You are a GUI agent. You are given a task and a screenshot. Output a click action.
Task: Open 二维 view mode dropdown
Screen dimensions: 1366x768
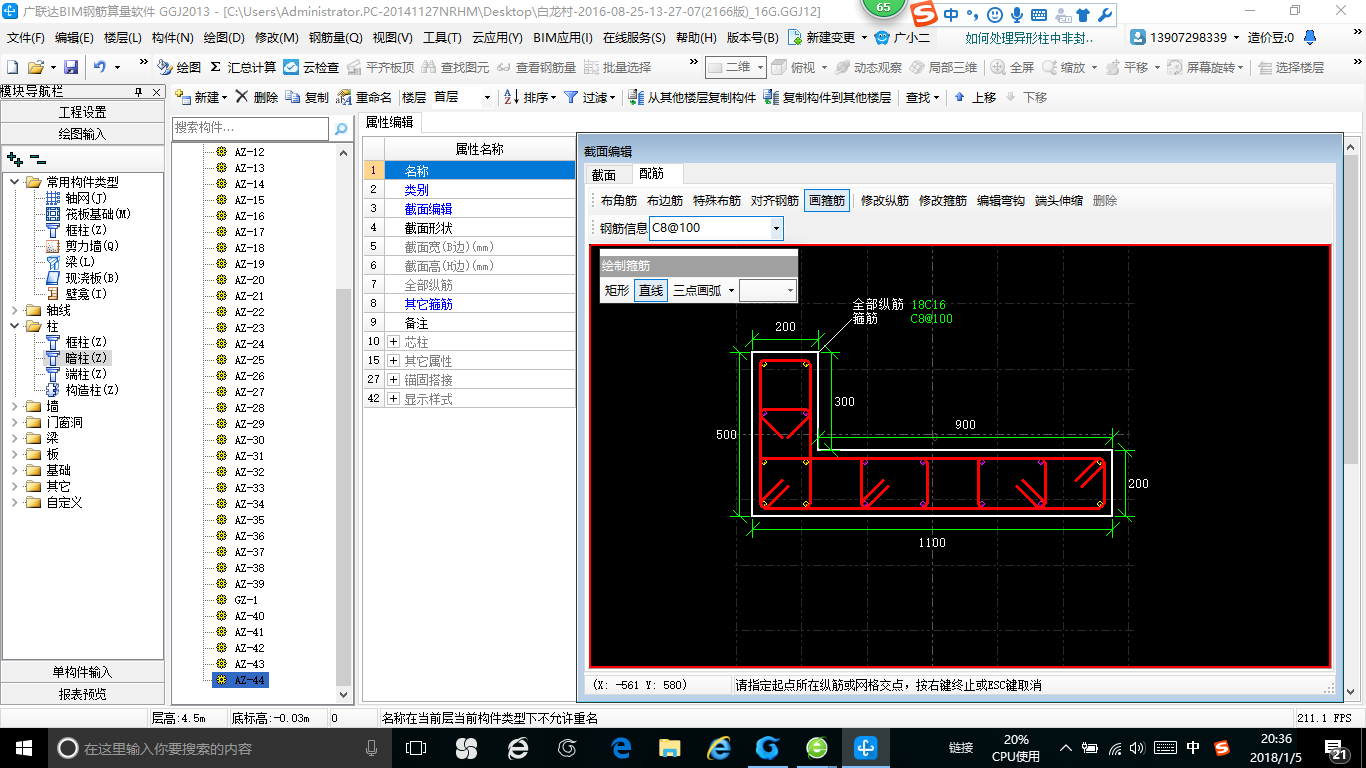pyautogui.click(x=760, y=67)
